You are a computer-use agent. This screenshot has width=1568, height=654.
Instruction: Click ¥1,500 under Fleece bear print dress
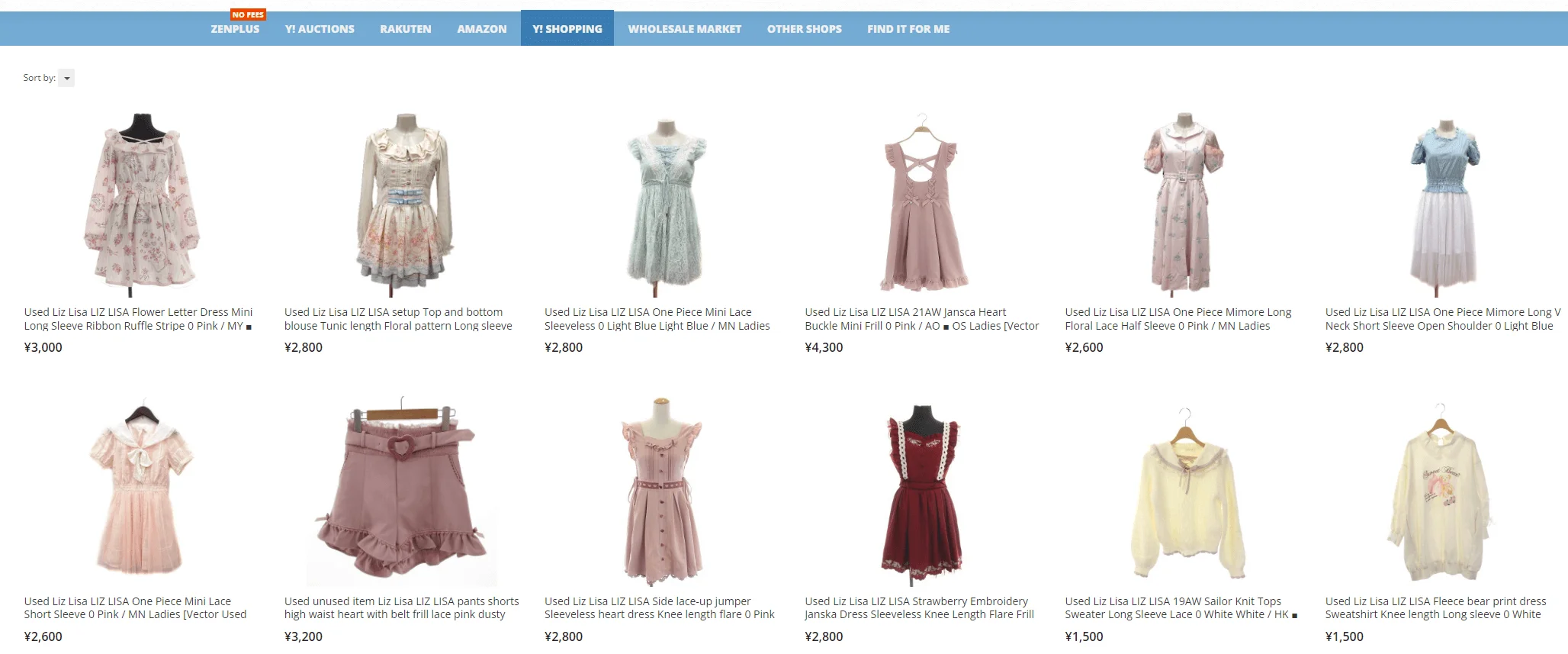[1345, 636]
